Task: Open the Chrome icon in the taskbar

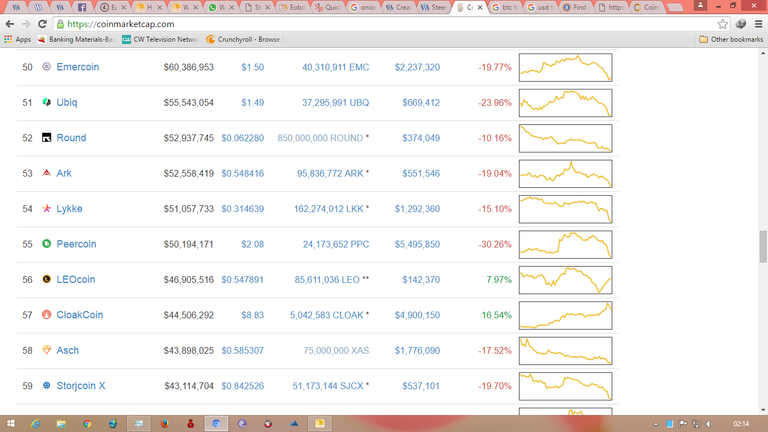Action: point(87,424)
